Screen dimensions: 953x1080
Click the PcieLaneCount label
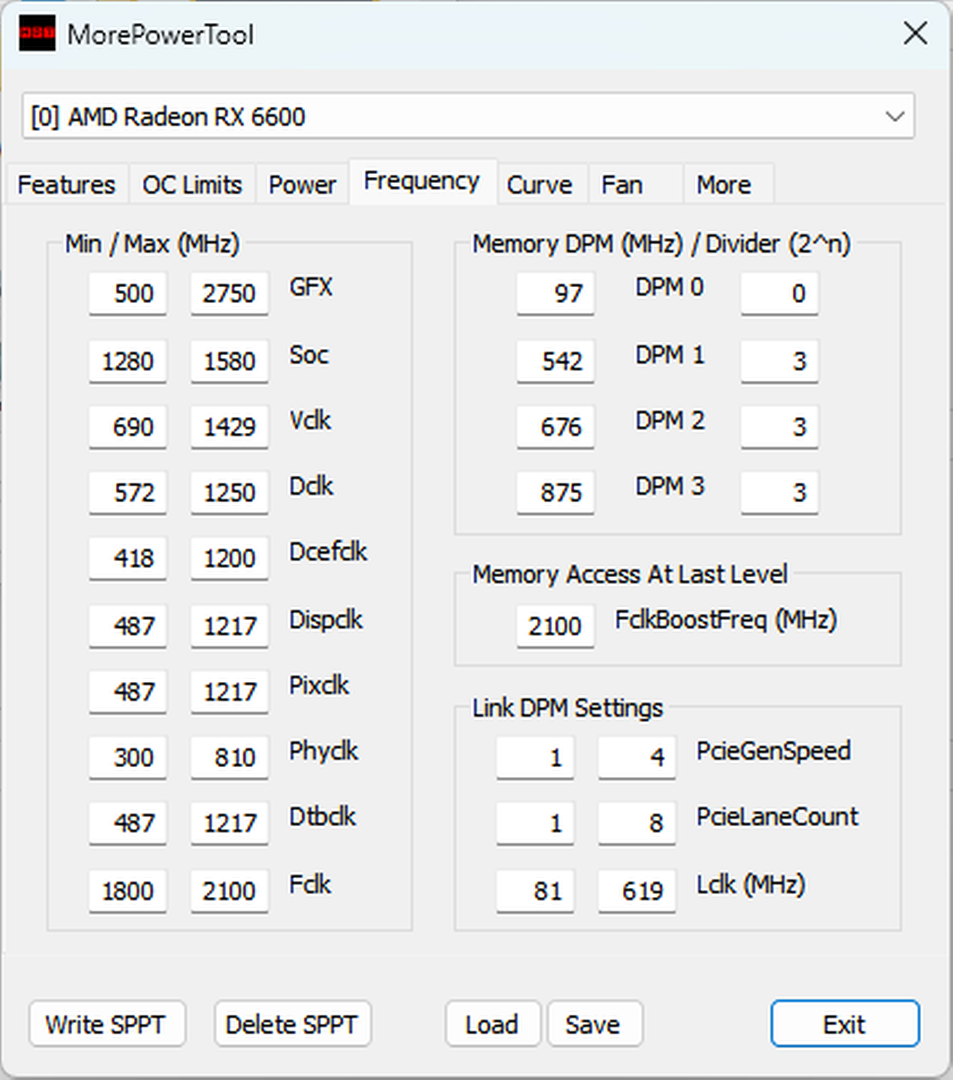coord(777,816)
